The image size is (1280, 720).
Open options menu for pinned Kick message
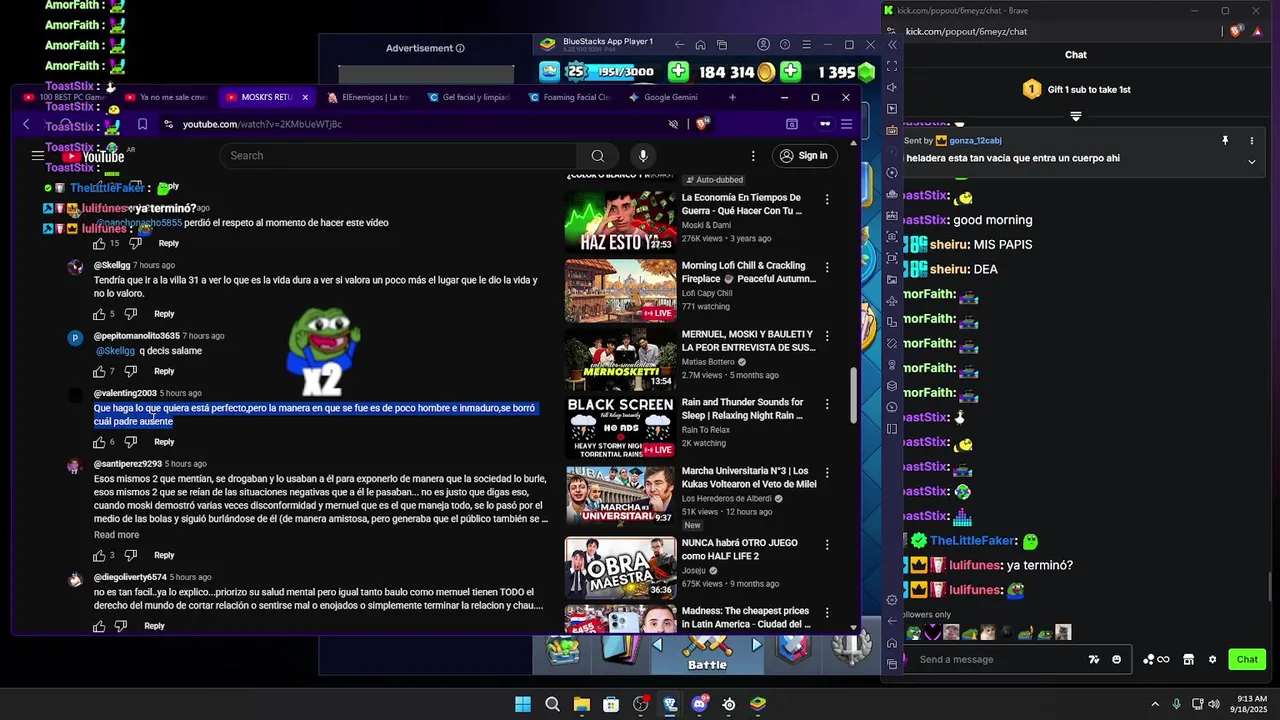coord(1251,141)
